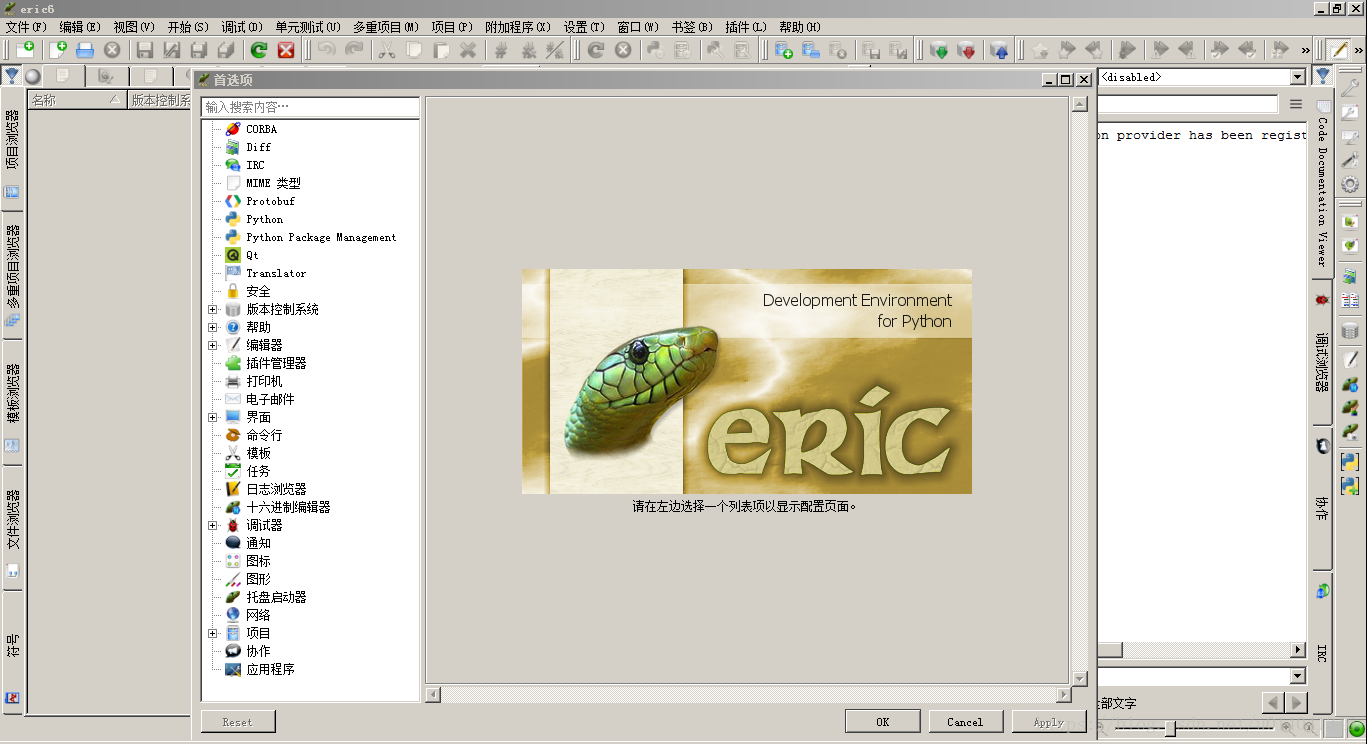Click the Cancel button
This screenshot has height=744, width=1367.
pyautogui.click(x=965, y=722)
